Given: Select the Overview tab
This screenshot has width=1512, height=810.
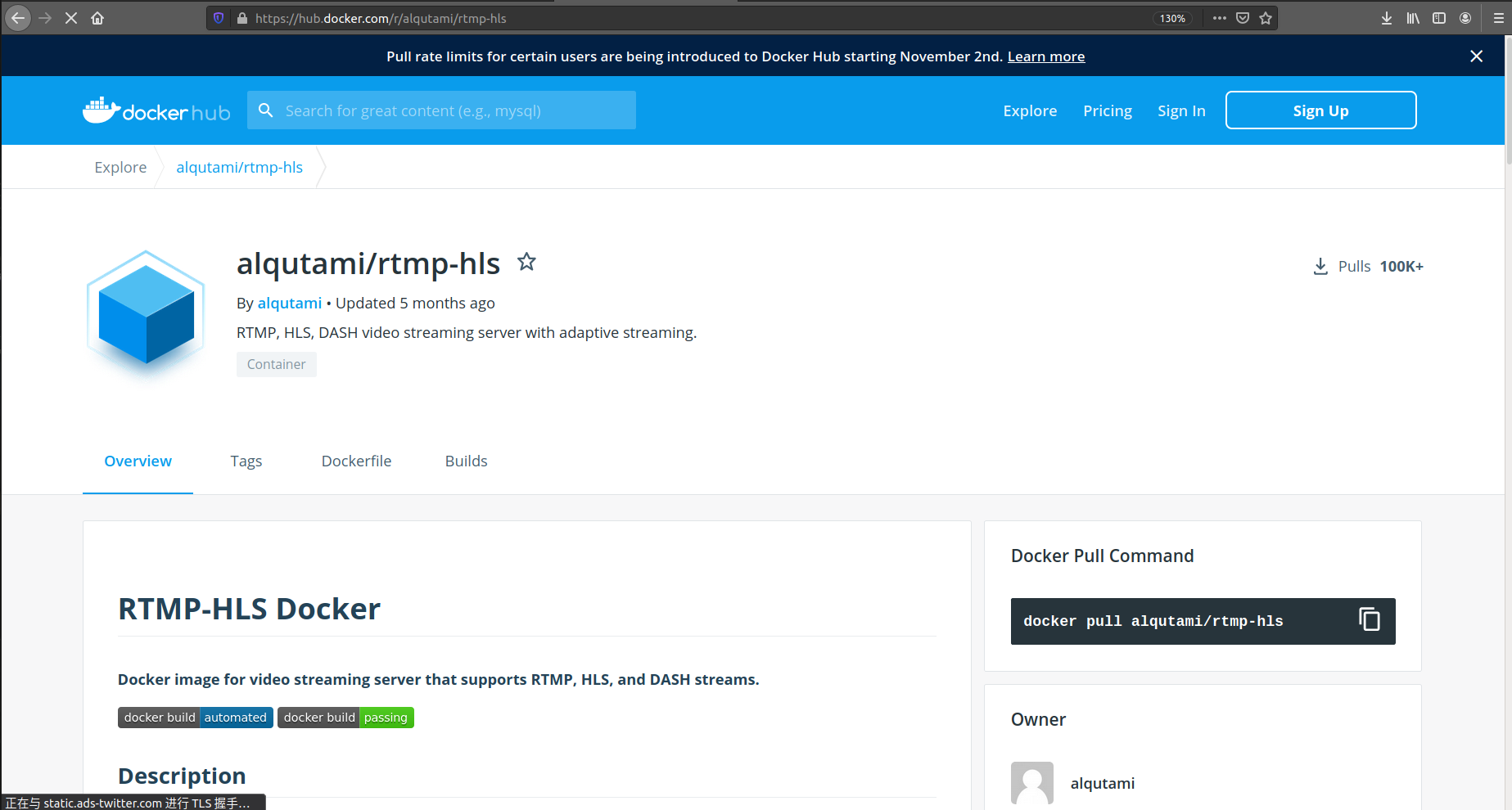Looking at the screenshot, I should click(x=138, y=461).
